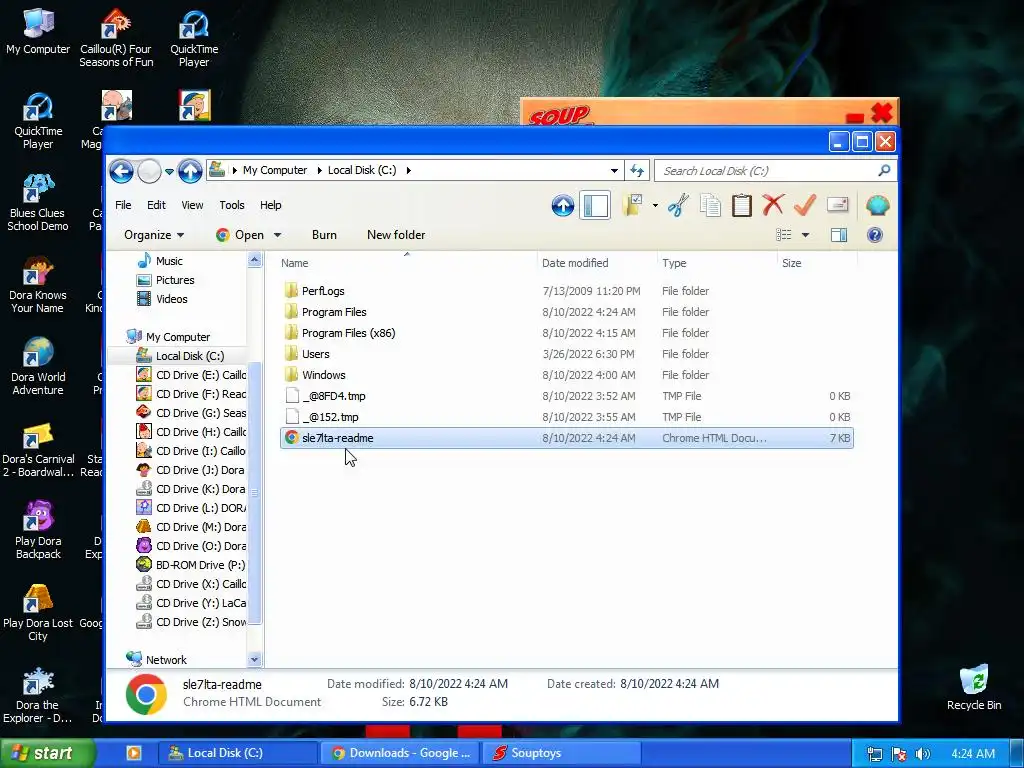Click the teal shell icon in the toolbar

click(x=878, y=206)
